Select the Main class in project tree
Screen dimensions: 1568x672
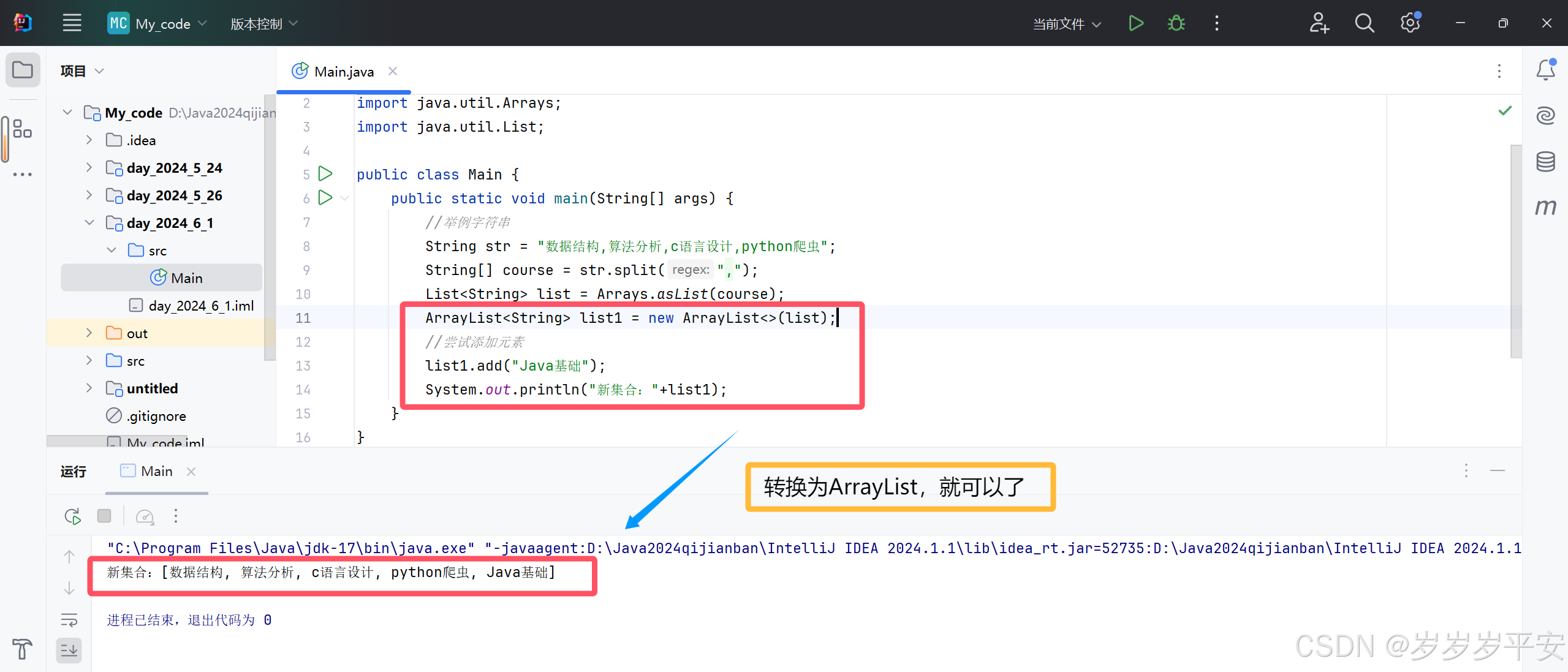click(x=162, y=277)
